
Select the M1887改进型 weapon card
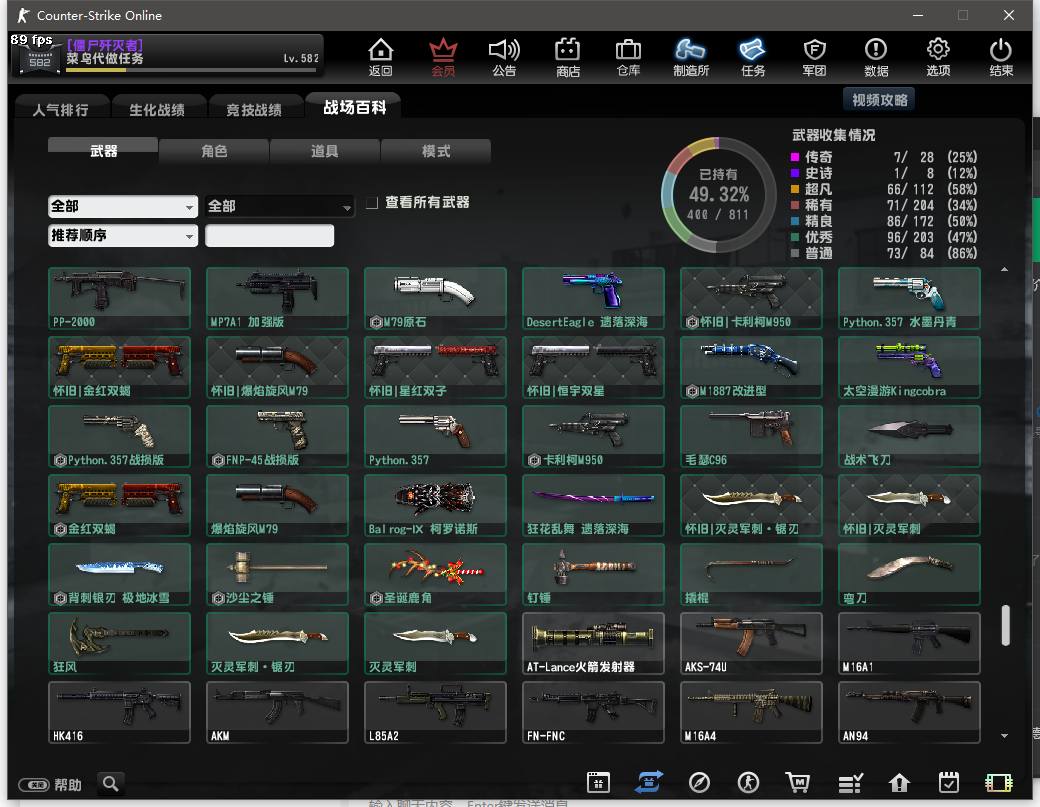[751, 367]
